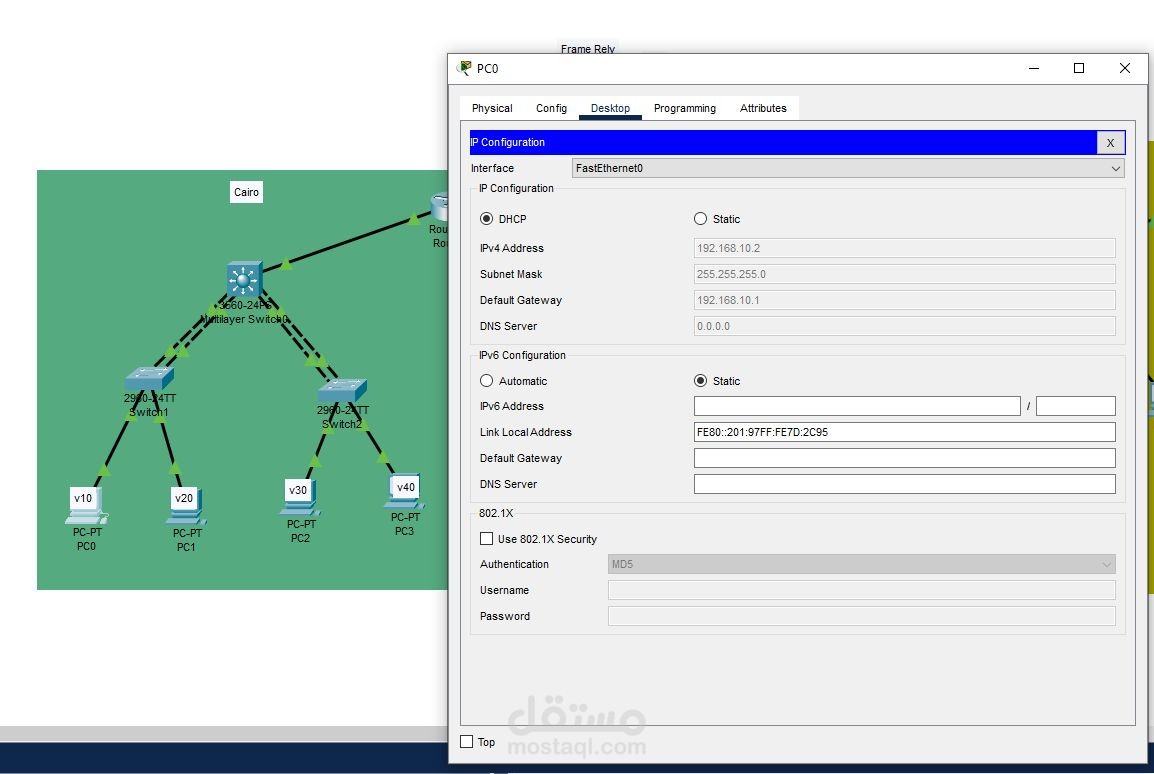The height and width of the screenshot is (774, 1154).
Task: Click the Subnet Mask field
Action: 905,274
